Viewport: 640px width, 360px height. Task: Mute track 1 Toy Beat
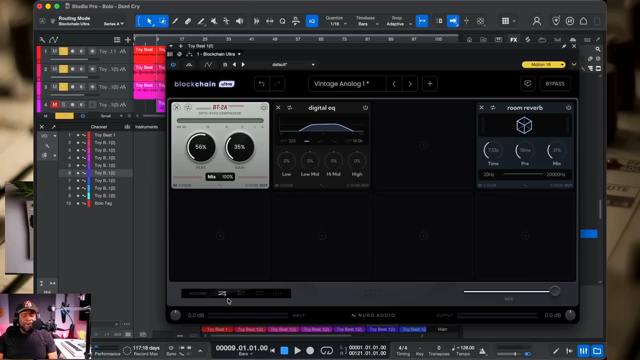pyautogui.click(x=54, y=51)
